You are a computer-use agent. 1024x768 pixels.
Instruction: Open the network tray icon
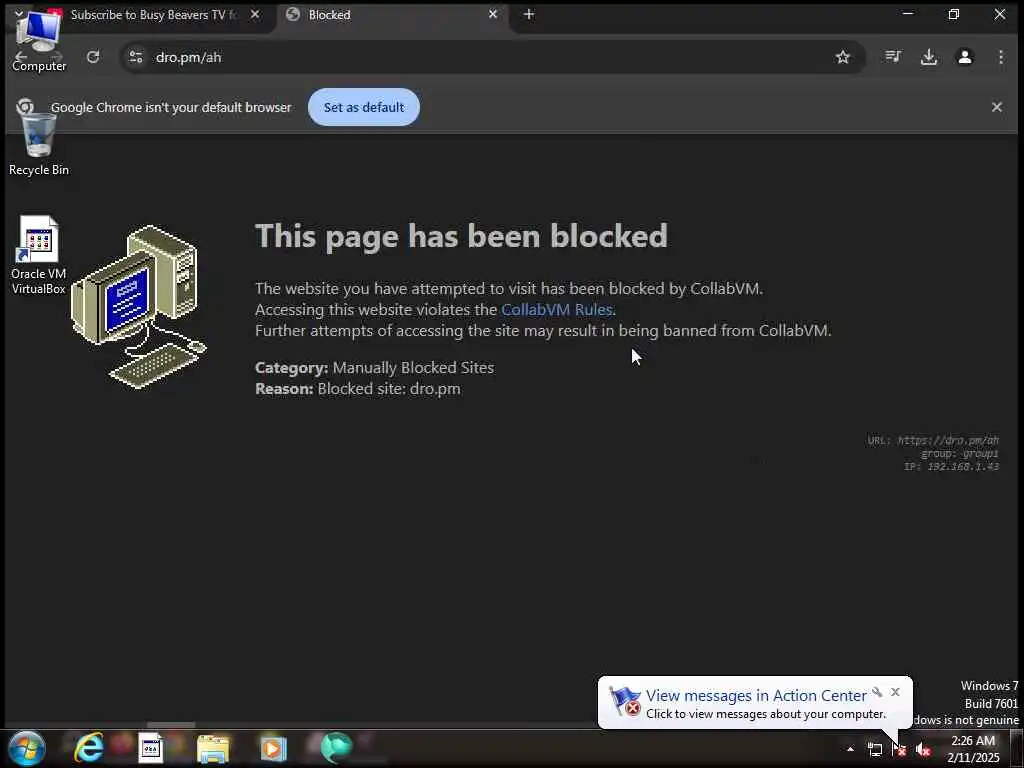[874, 750]
